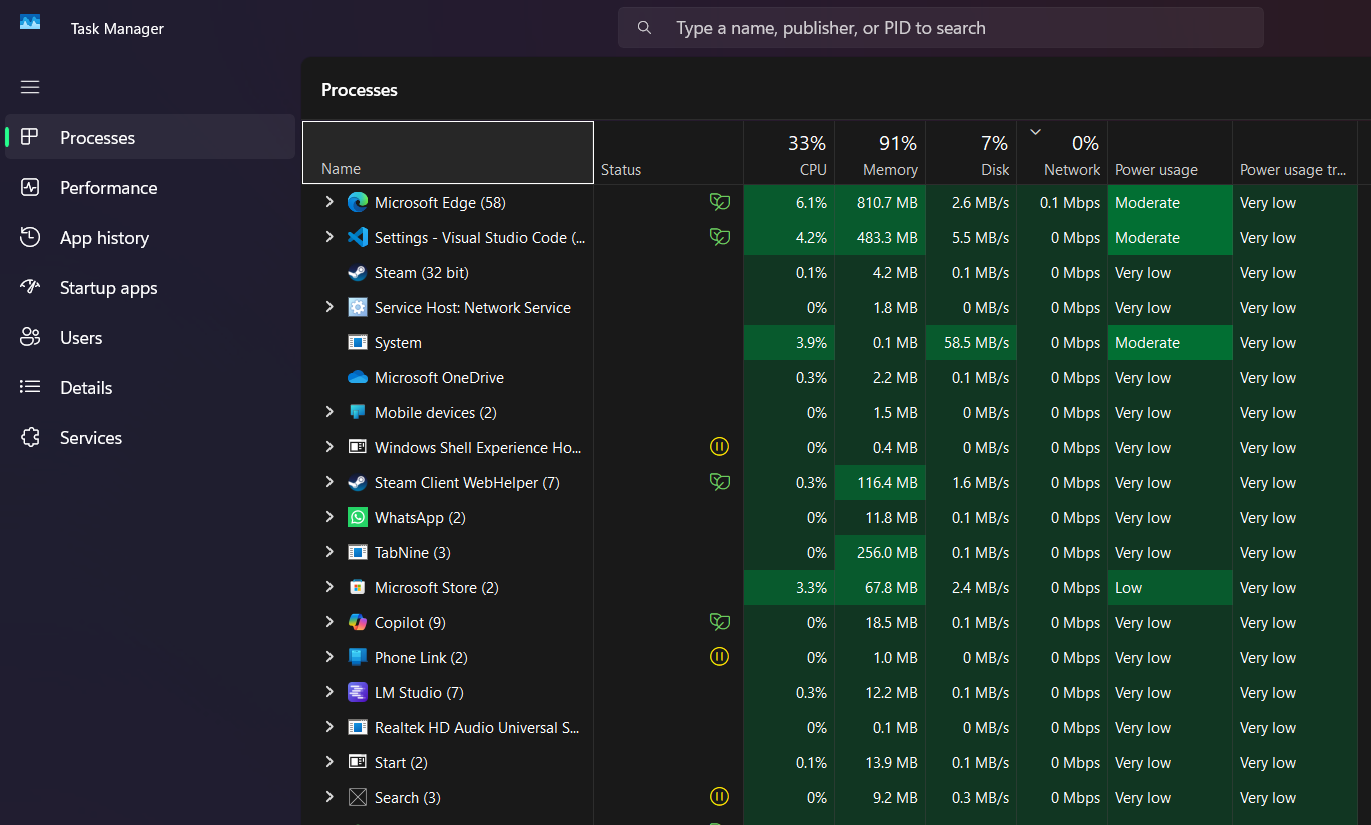The height and width of the screenshot is (825, 1371).
Task: Open the Users page
Action: [x=150, y=338]
